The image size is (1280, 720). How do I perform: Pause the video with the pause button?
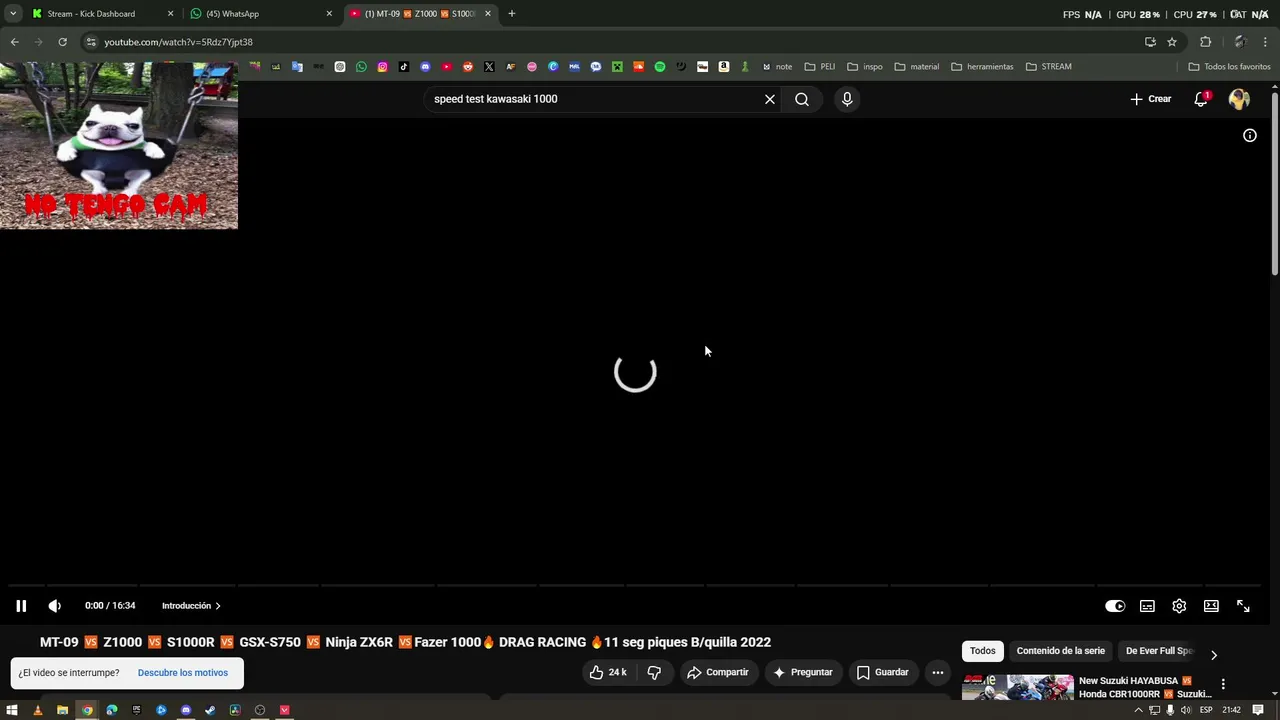[x=21, y=606]
